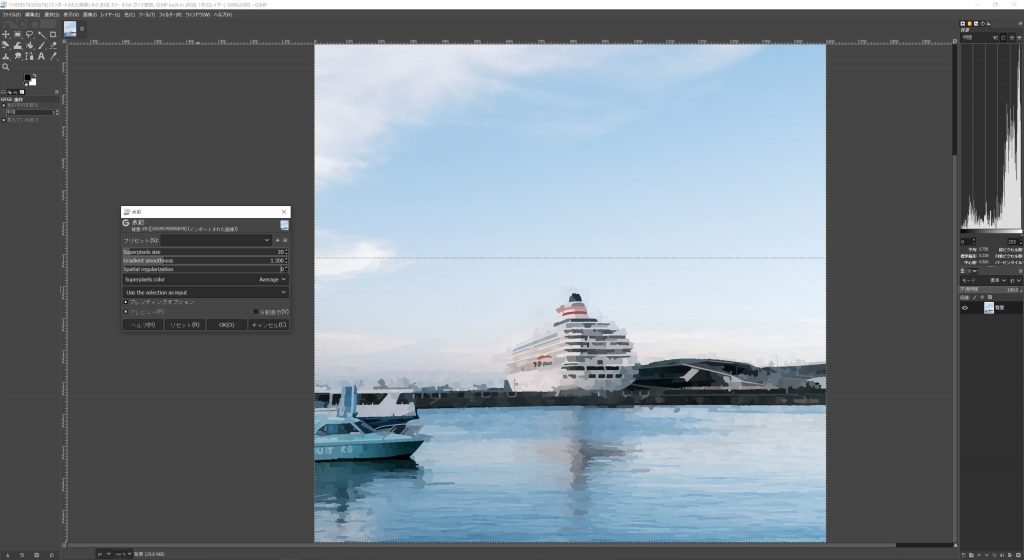Click the image tab thumbnail above canvas
This screenshot has width=1024, height=560.
[70, 29]
